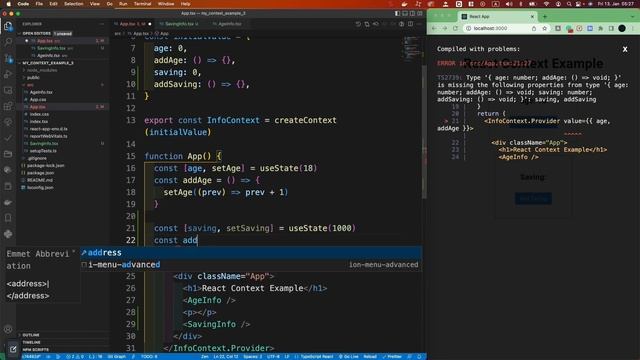Open the Terminal menu
The width and height of the screenshot is (640, 360).
click(142, 4)
